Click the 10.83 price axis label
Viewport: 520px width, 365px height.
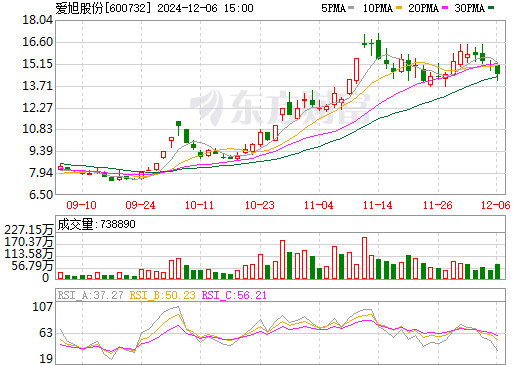[x=37, y=129]
